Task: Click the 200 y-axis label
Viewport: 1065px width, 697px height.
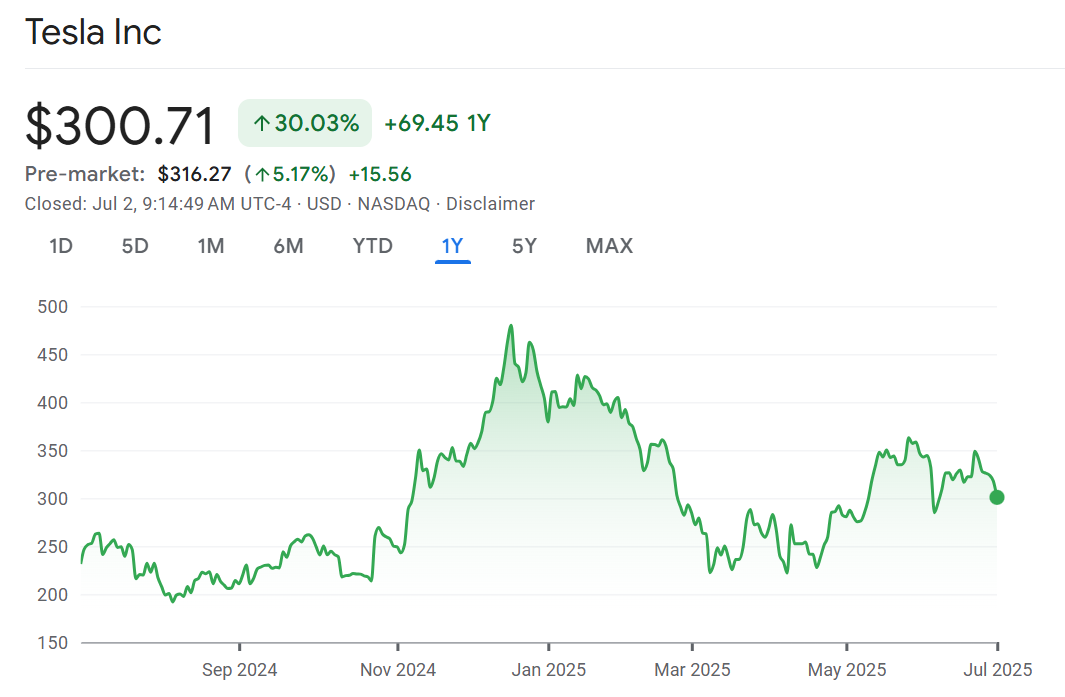Action: [x=52, y=595]
